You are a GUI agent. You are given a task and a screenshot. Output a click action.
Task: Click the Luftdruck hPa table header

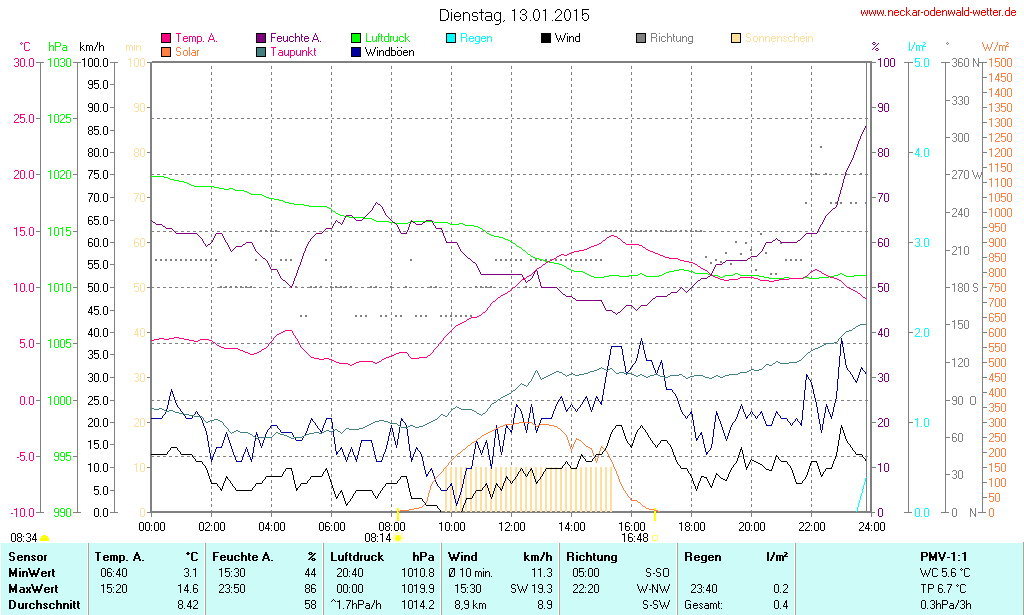coord(382,556)
